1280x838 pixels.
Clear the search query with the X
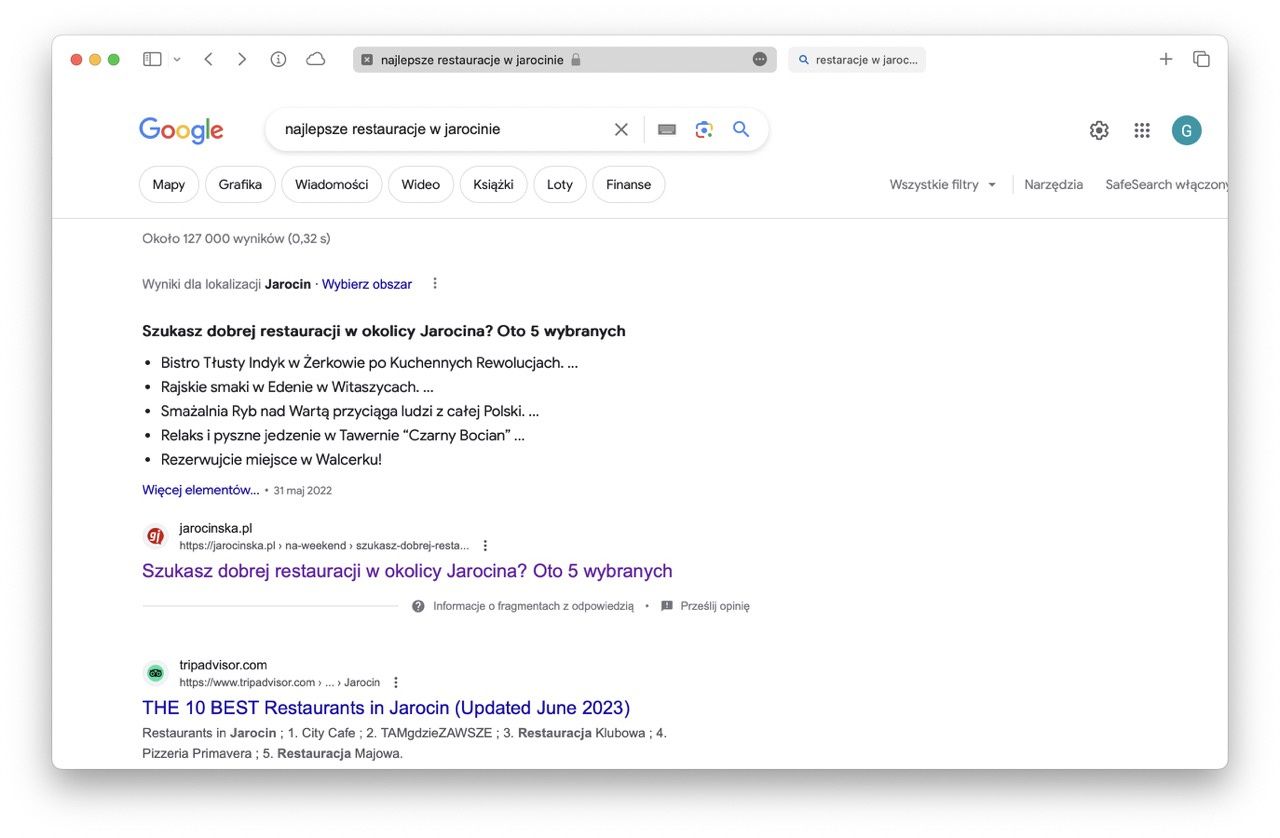[x=621, y=129]
